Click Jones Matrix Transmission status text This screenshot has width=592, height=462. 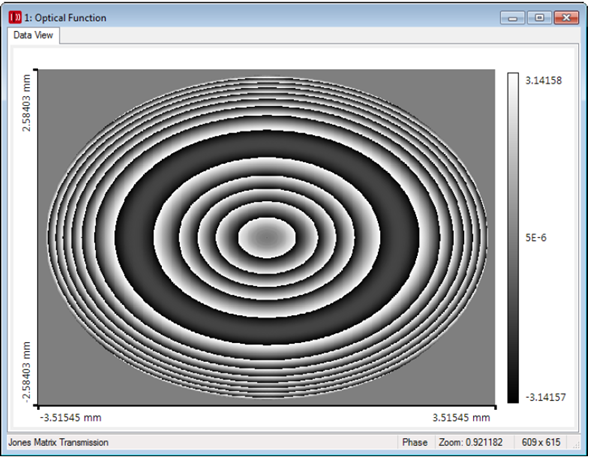[x=59, y=442]
